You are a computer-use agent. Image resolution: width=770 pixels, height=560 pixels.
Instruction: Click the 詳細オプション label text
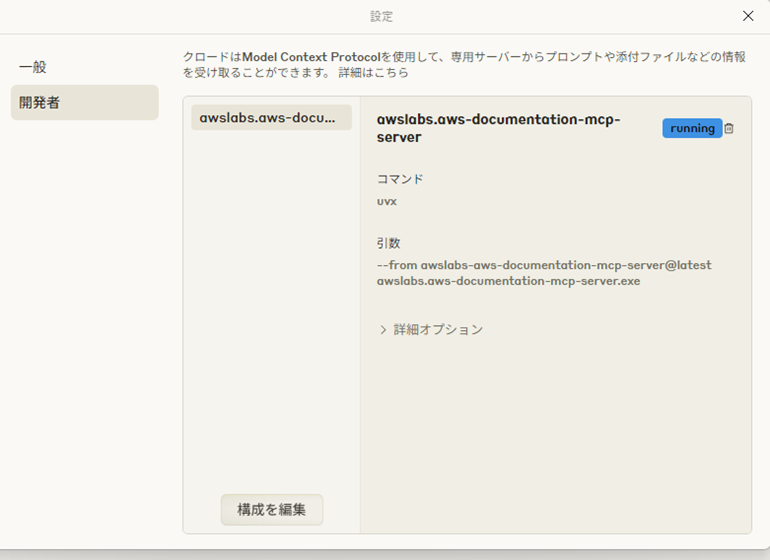coord(438,330)
